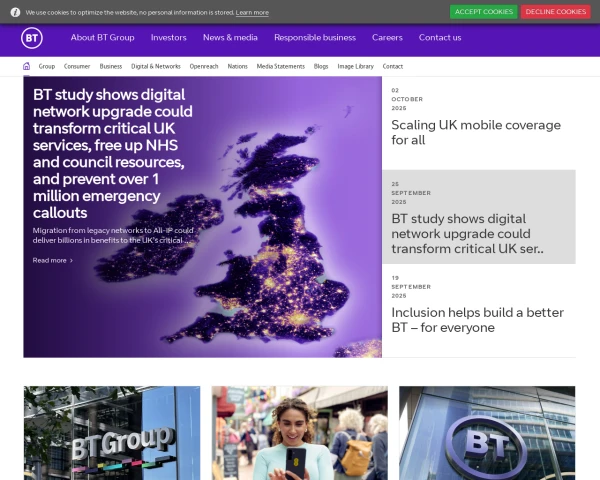Open the Blogs section
This screenshot has width=600, height=480.
pyautogui.click(x=321, y=66)
